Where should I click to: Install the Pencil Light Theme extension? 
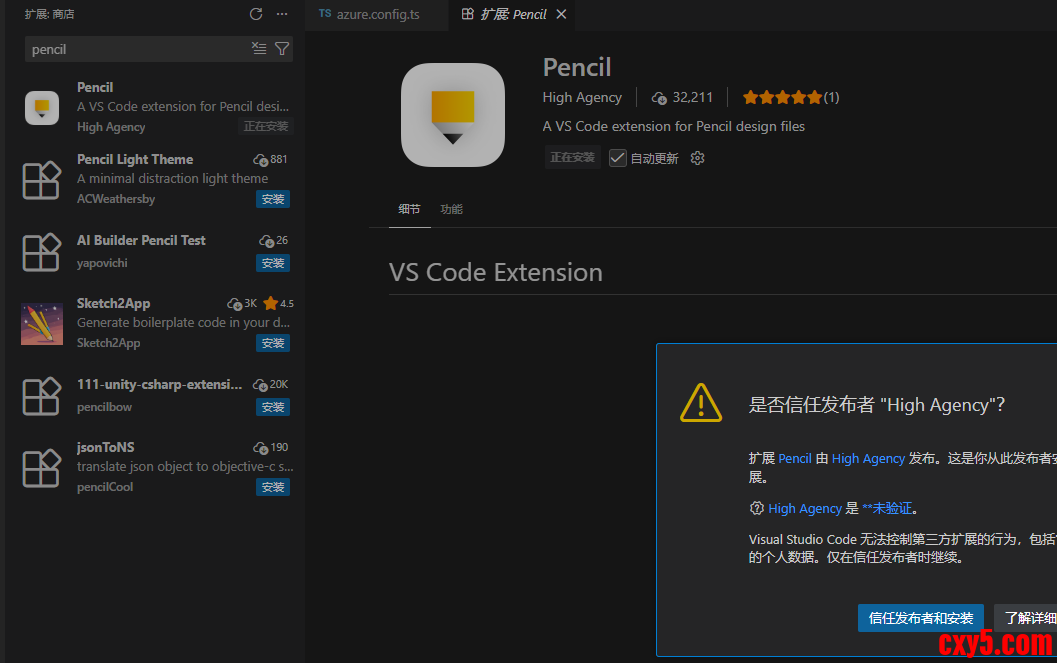273,199
